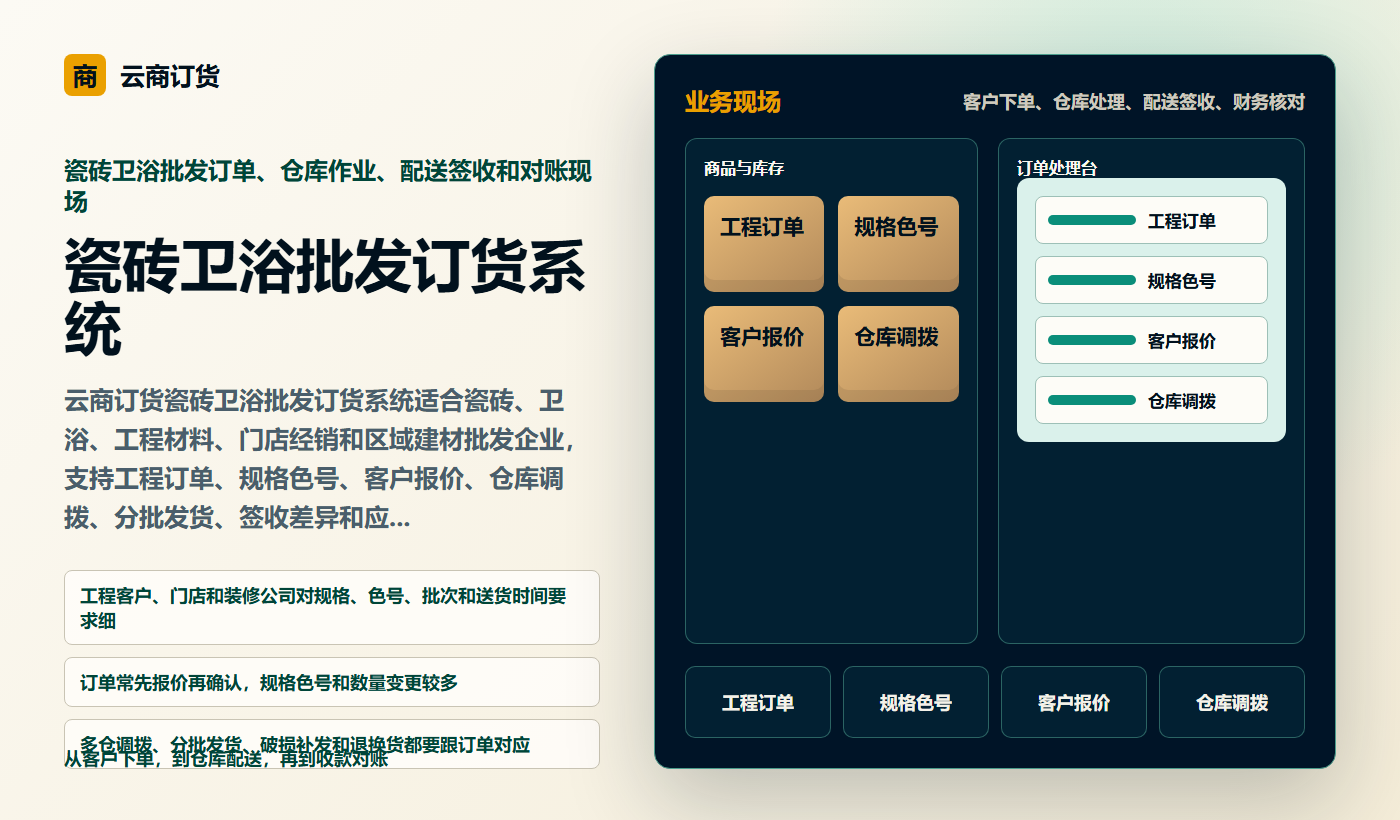This screenshot has width=1400, height=820.
Task: Click the box about 工程客户、门店和装修公司
Action: click(x=332, y=608)
